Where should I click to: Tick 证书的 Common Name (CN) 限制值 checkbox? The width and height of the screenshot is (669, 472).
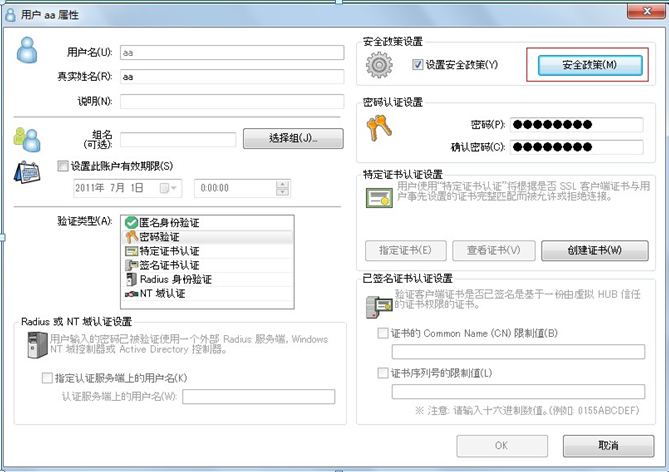pos(383,333)
